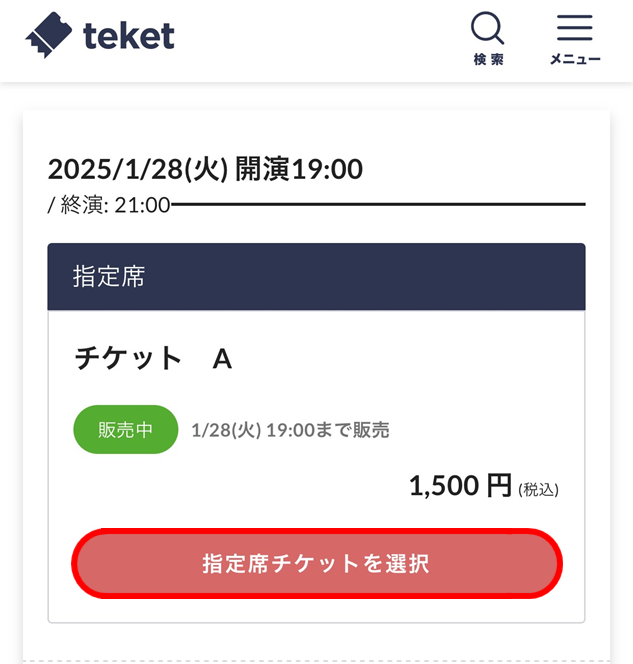Click the 指定席 section header bar

316,277
